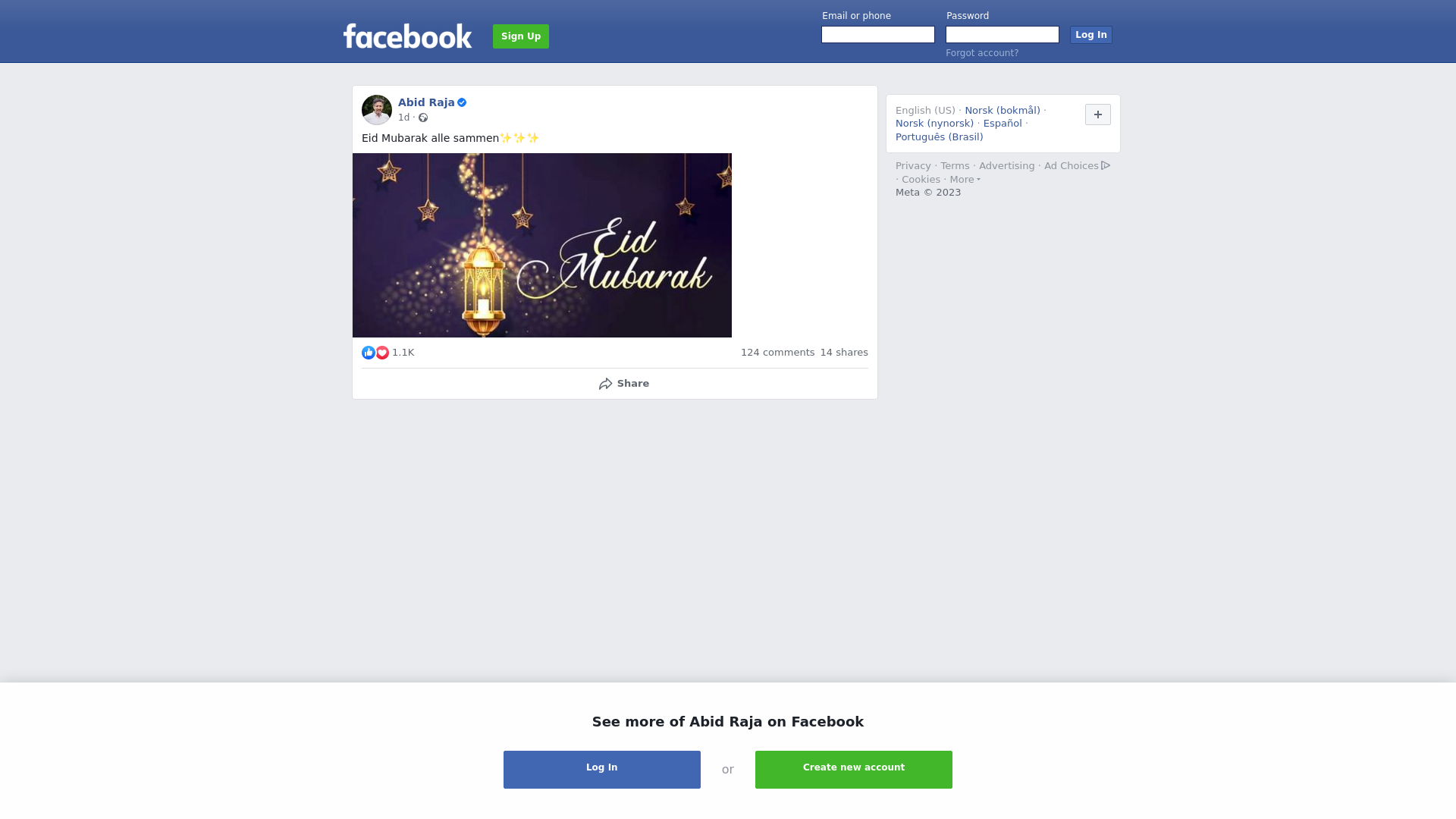Open Abid Raja's profile picture
Image resolution: width=1456 pixels, height=819 pixels.
click(x=377, y=110)
